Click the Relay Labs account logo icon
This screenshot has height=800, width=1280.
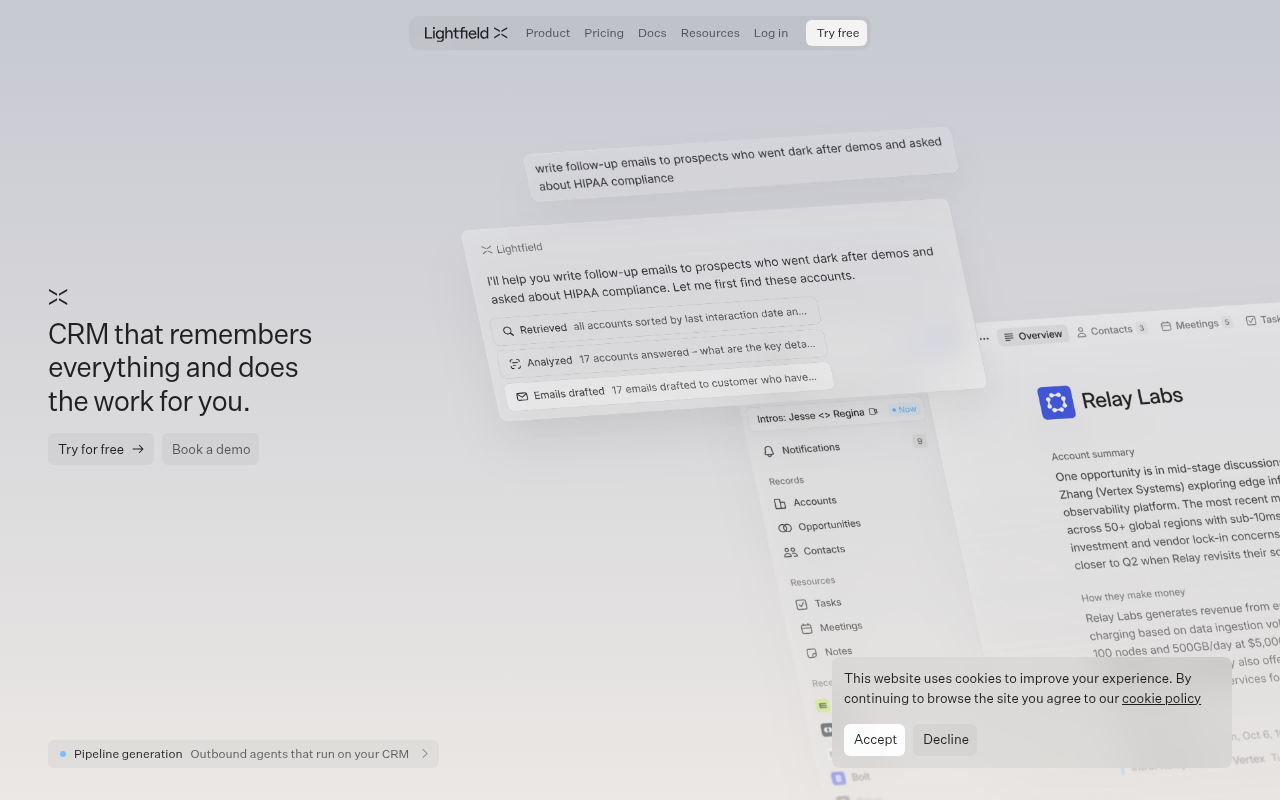(1056, 403)
